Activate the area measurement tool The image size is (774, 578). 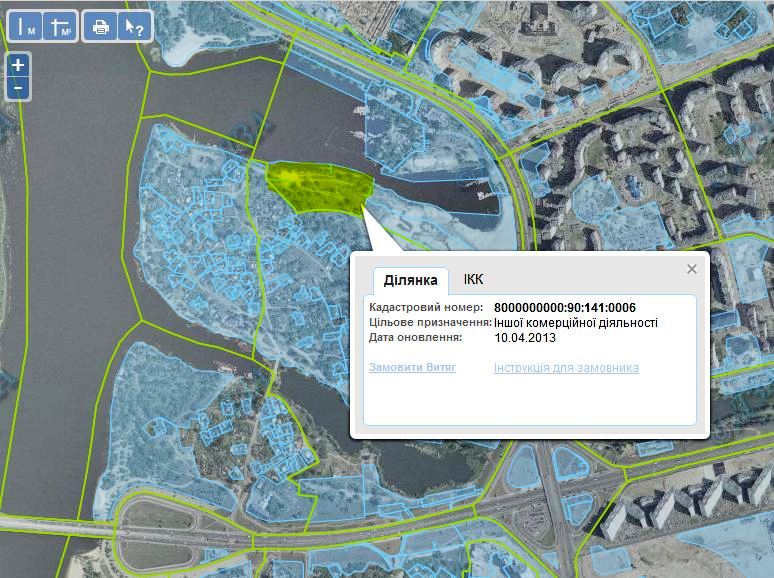tap(59, 26)
